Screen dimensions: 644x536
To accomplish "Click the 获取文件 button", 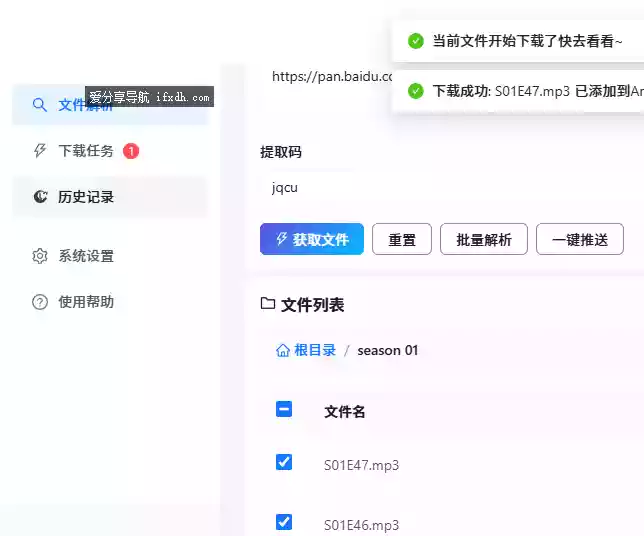I will click(312, 239).
